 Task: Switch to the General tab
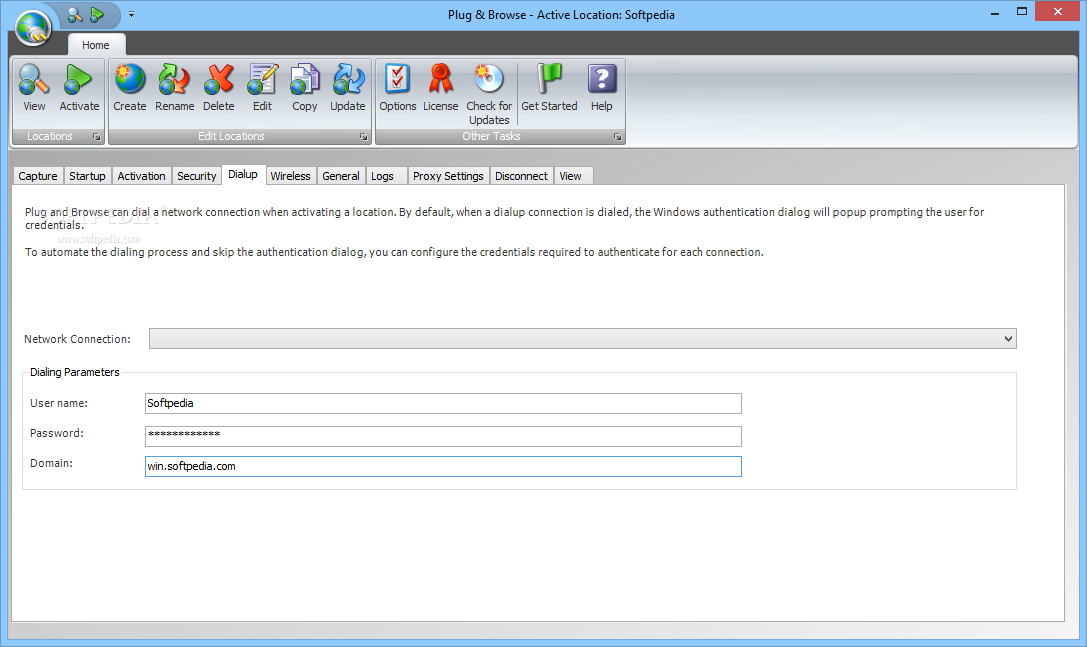[x=341, y=176]
